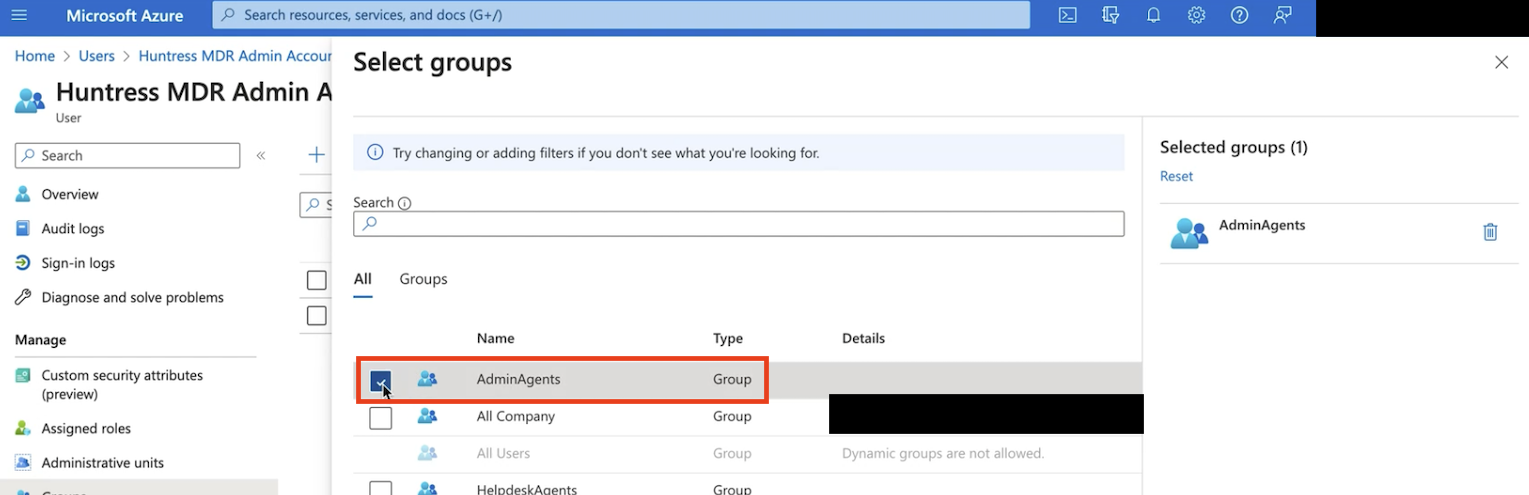Click the Assigned roles sidebar icon
The height and width of the screenshot is (495, 1529).
pos(23,428)
